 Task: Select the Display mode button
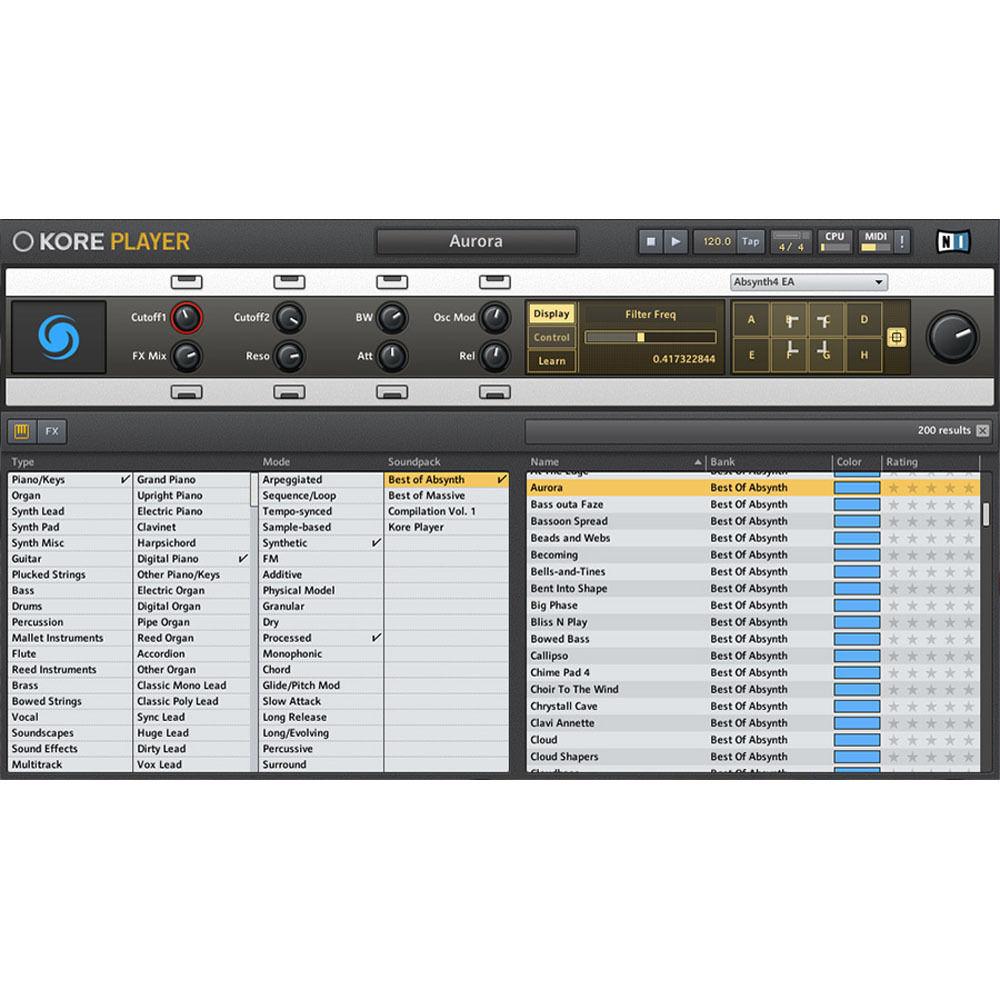pyautogui.click(x=551, y=314)
